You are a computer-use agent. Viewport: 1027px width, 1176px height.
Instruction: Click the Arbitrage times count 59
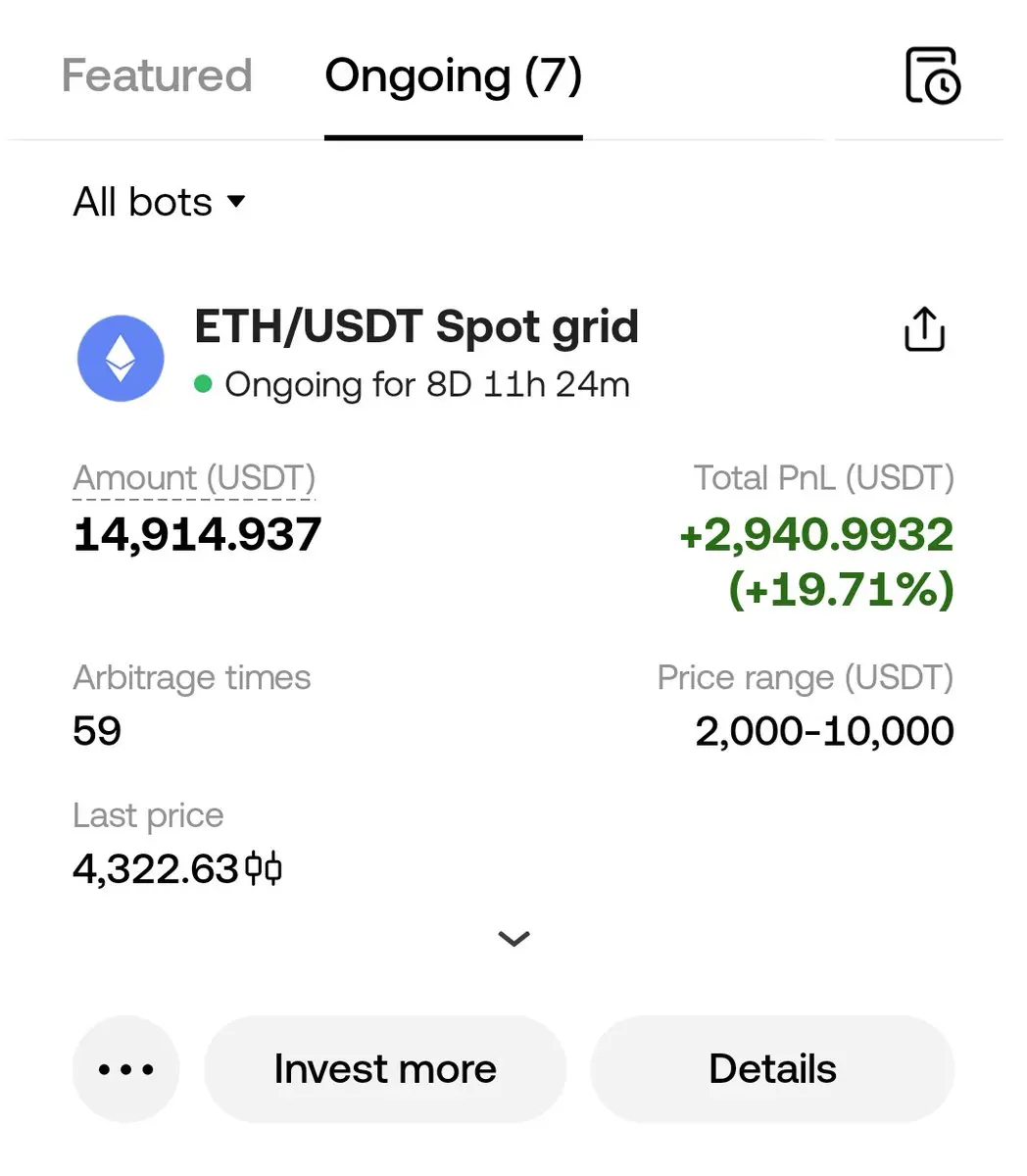click(97, 731)
